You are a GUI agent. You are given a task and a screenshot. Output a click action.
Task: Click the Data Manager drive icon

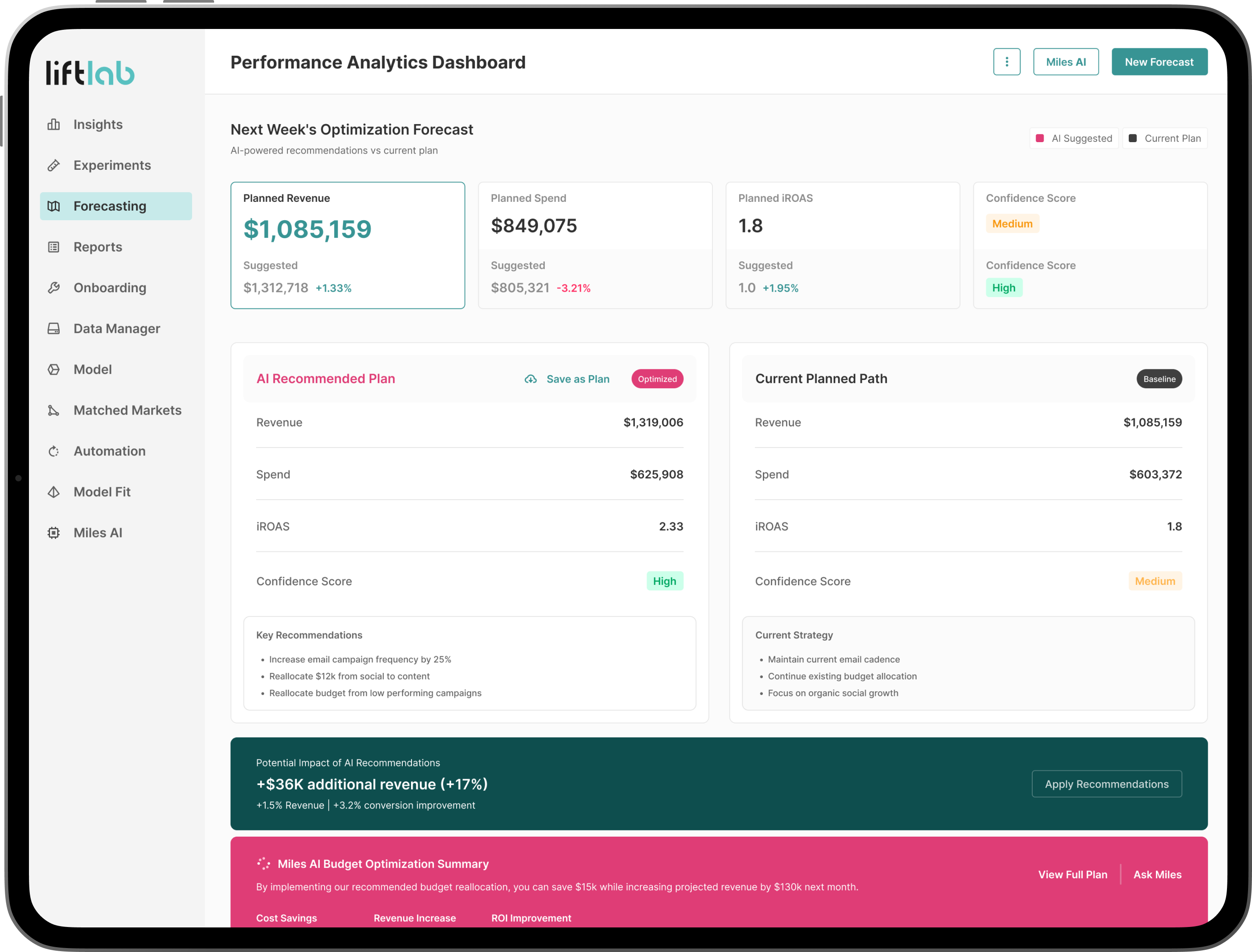[54, 329]
